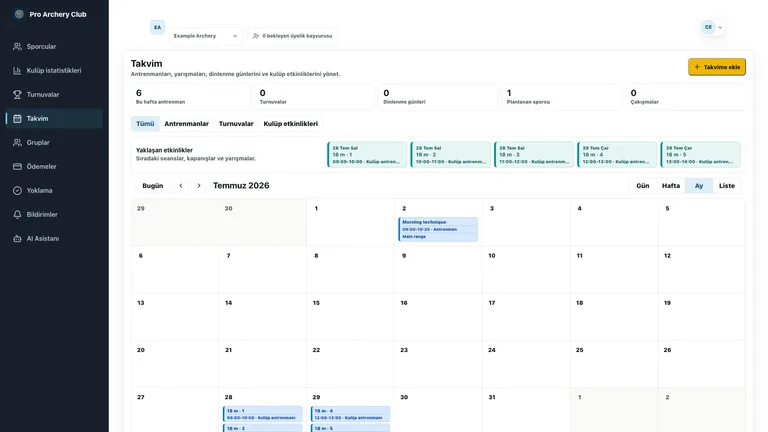This screenshot has width=768, height=432.
Task: Open the Morning technique event on July 2
Action: (x=438, y=229)
